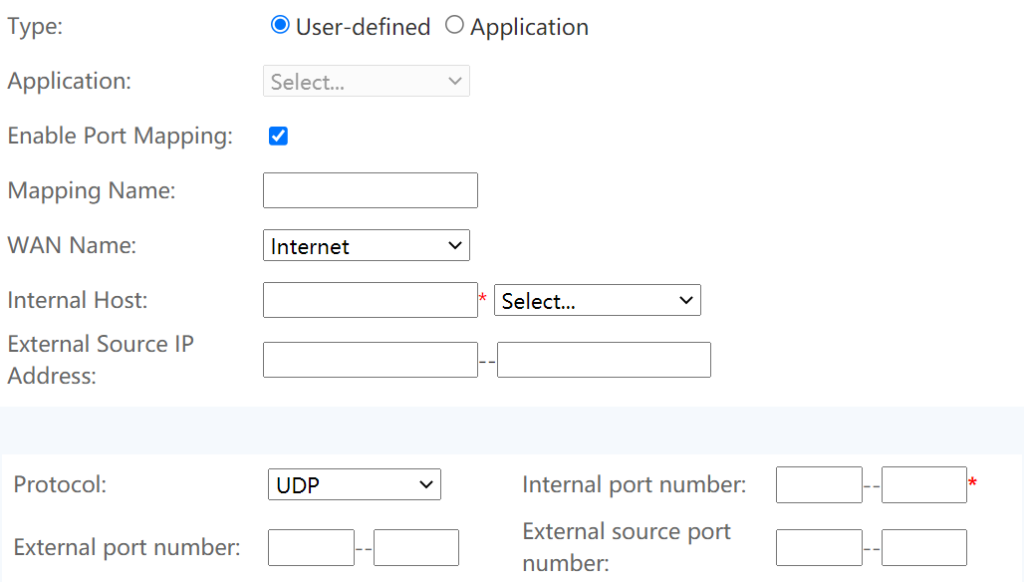Click the chevron arrow of Internal Host dropdown

click(x=686, y=300)
